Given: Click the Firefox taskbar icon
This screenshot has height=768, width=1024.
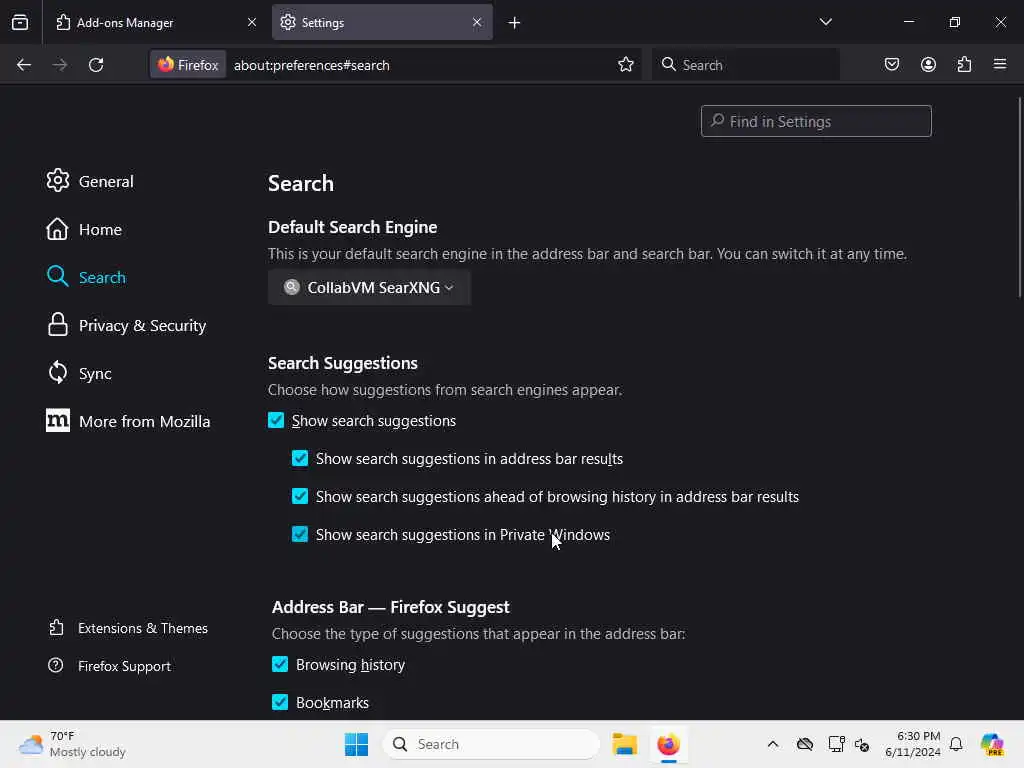Looking at the screenshot, I should (668, 744).
